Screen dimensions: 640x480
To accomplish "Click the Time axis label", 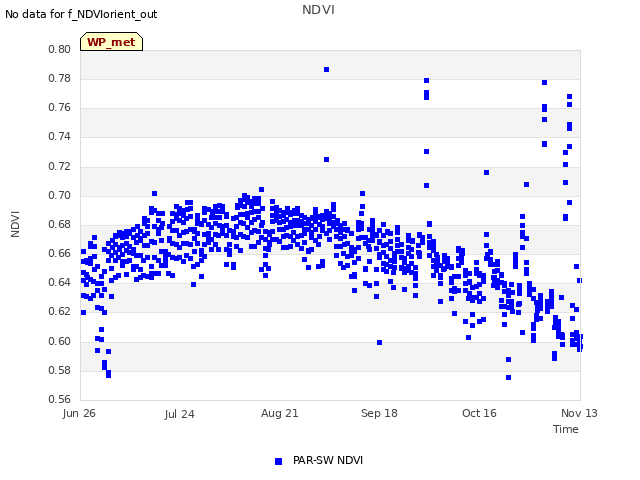I will pyautogui.click(x=566, y=429).
